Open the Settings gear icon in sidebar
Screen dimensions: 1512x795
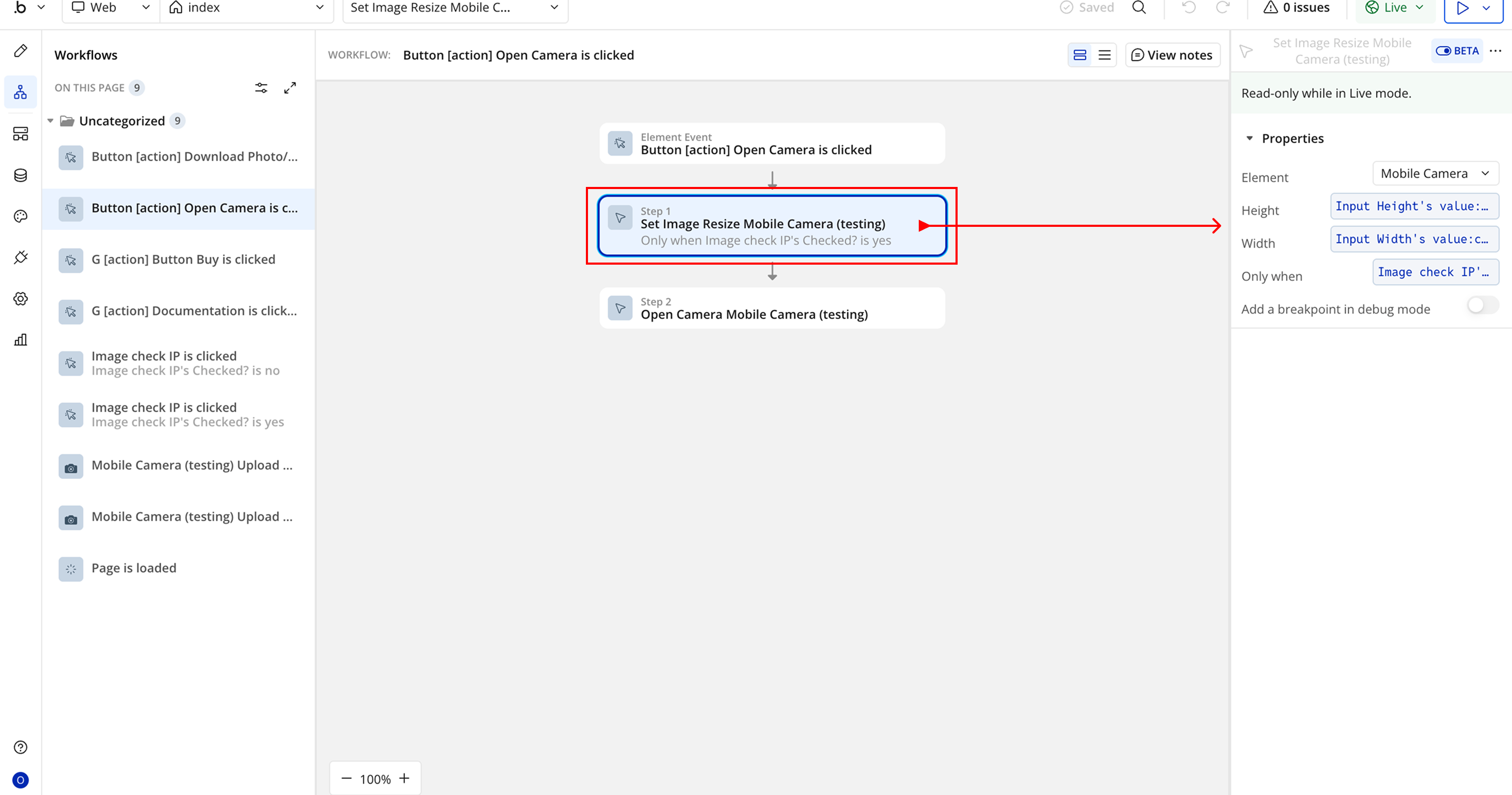click(x=20, y=299)
